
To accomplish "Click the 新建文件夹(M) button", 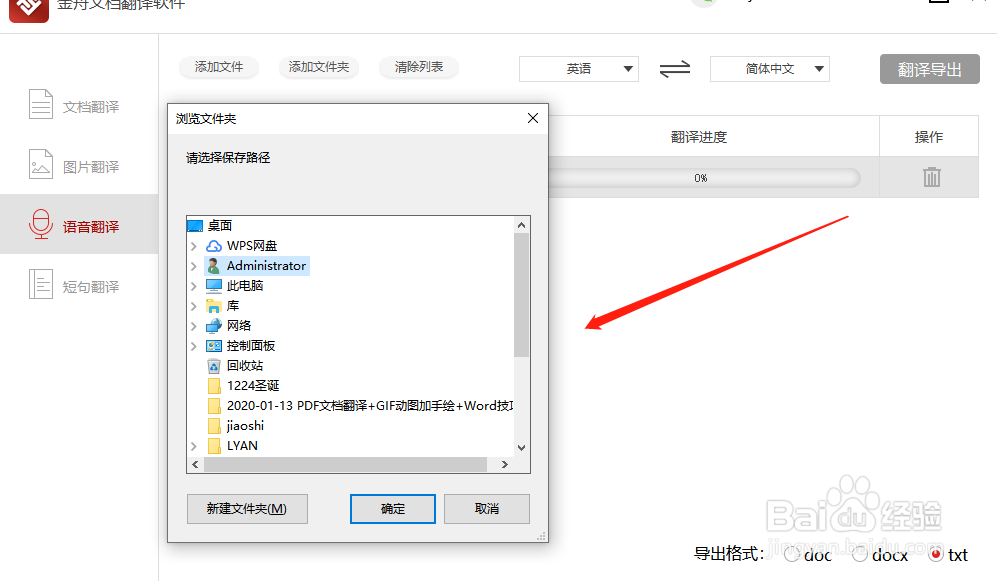I will (x=246, y=509).
